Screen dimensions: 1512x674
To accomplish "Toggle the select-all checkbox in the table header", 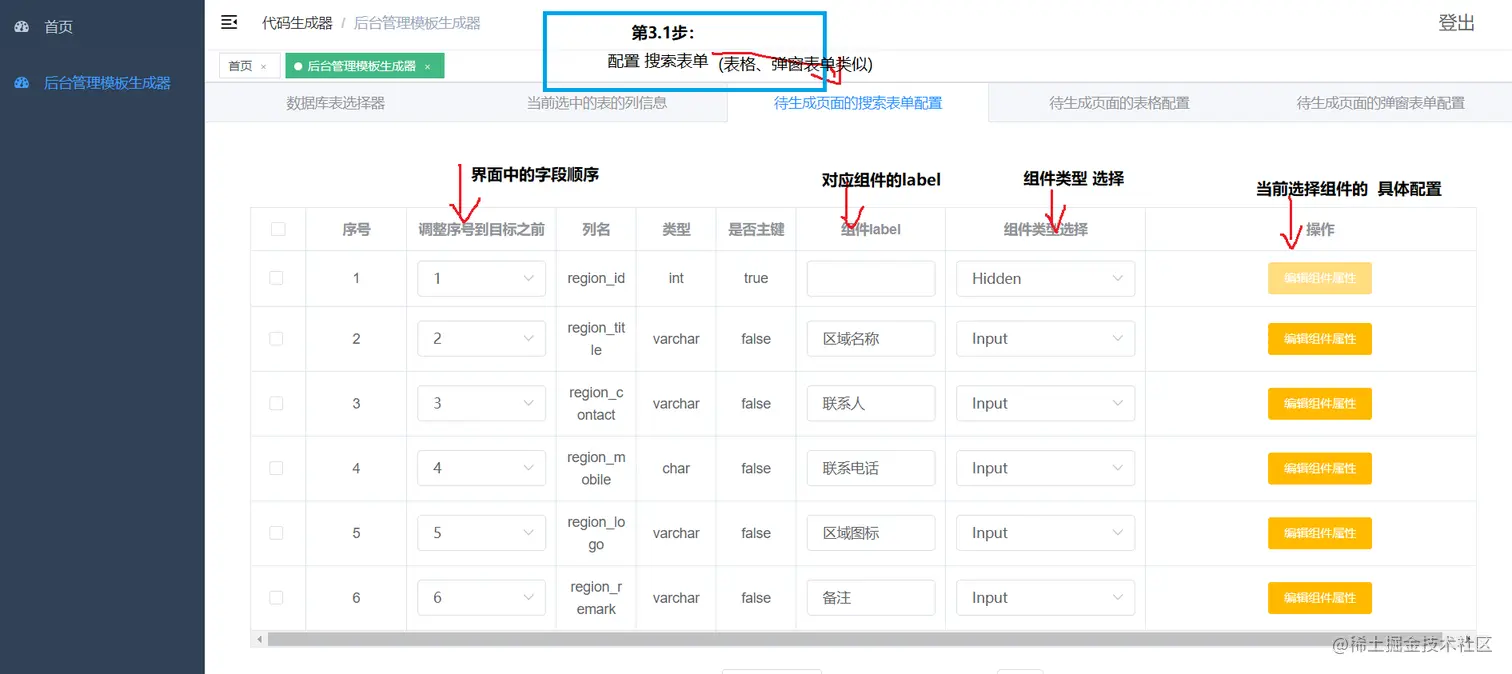I will pyautogui.click(x=277, y=229).
